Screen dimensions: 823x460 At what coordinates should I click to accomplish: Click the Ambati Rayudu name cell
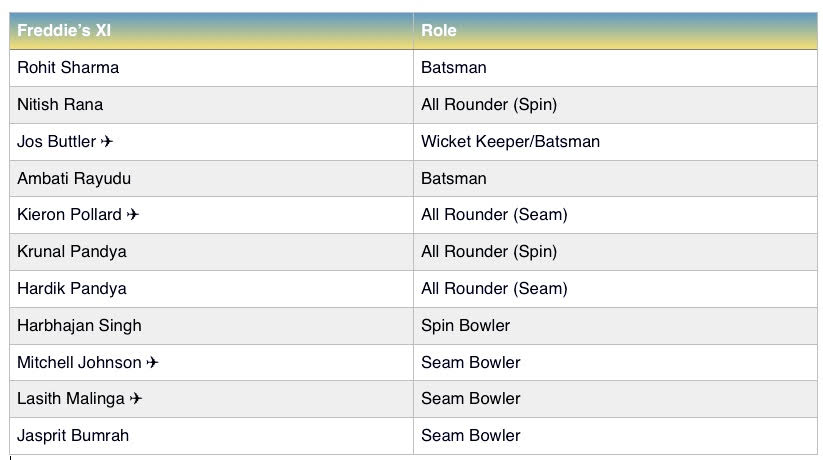[212, 179]
